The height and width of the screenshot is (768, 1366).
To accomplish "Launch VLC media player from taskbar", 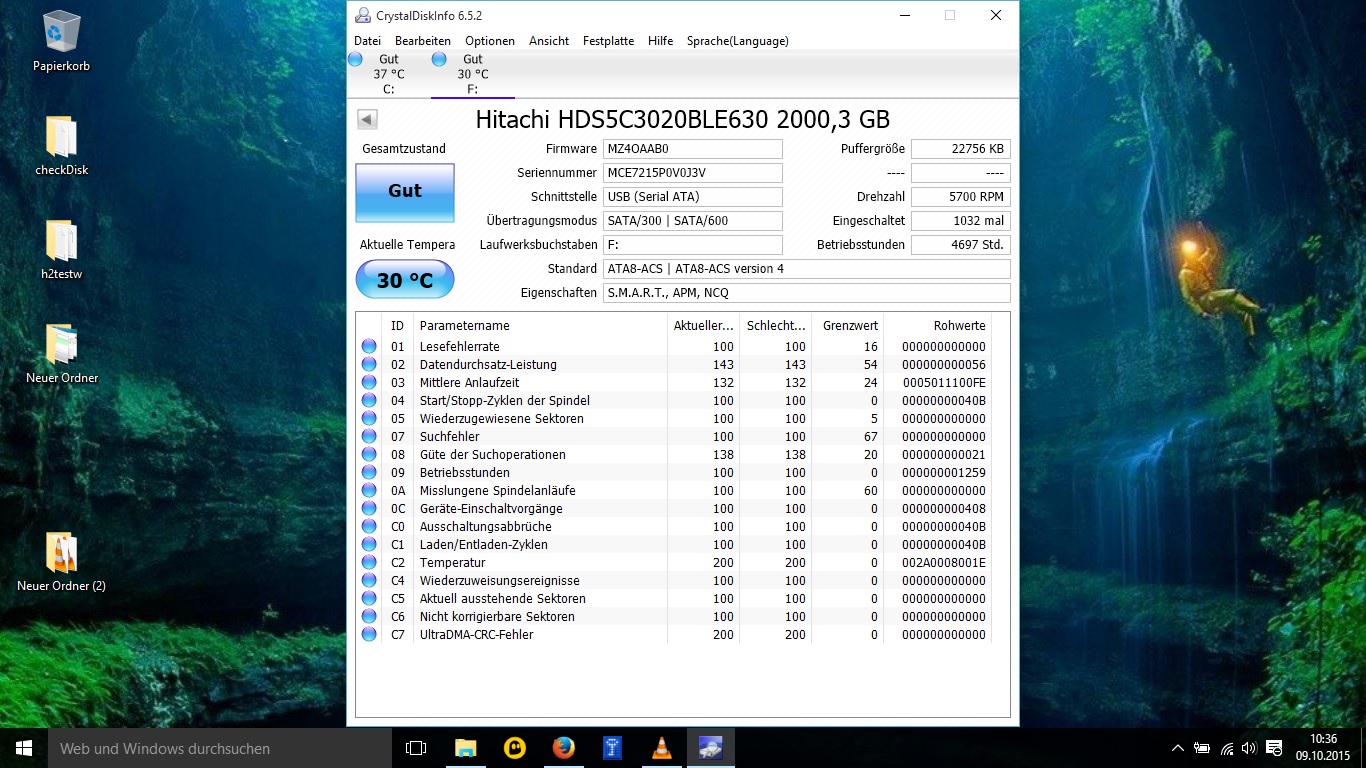I will 662,748.
